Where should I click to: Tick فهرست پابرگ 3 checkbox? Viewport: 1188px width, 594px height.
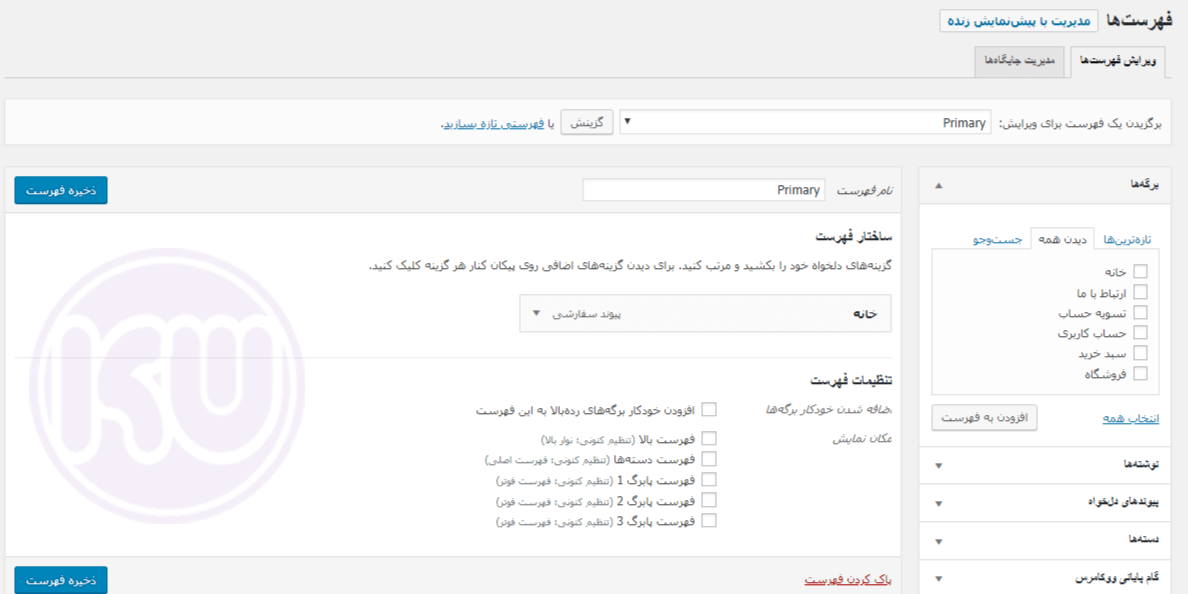click(709, 521)
